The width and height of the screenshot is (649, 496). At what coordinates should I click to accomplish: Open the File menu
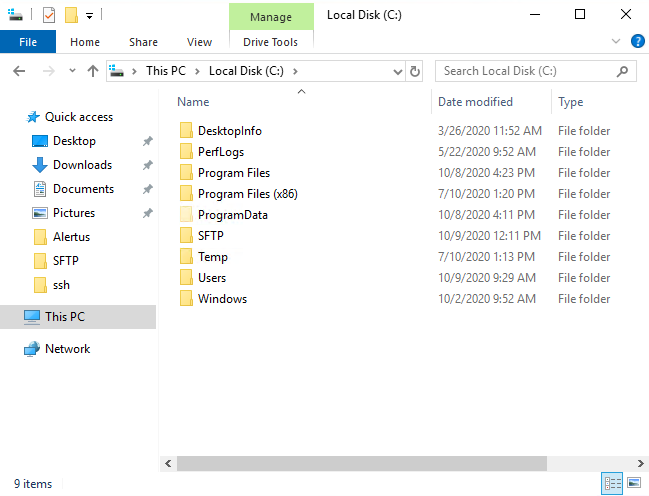pyautogui.click(x=28, y=42)
